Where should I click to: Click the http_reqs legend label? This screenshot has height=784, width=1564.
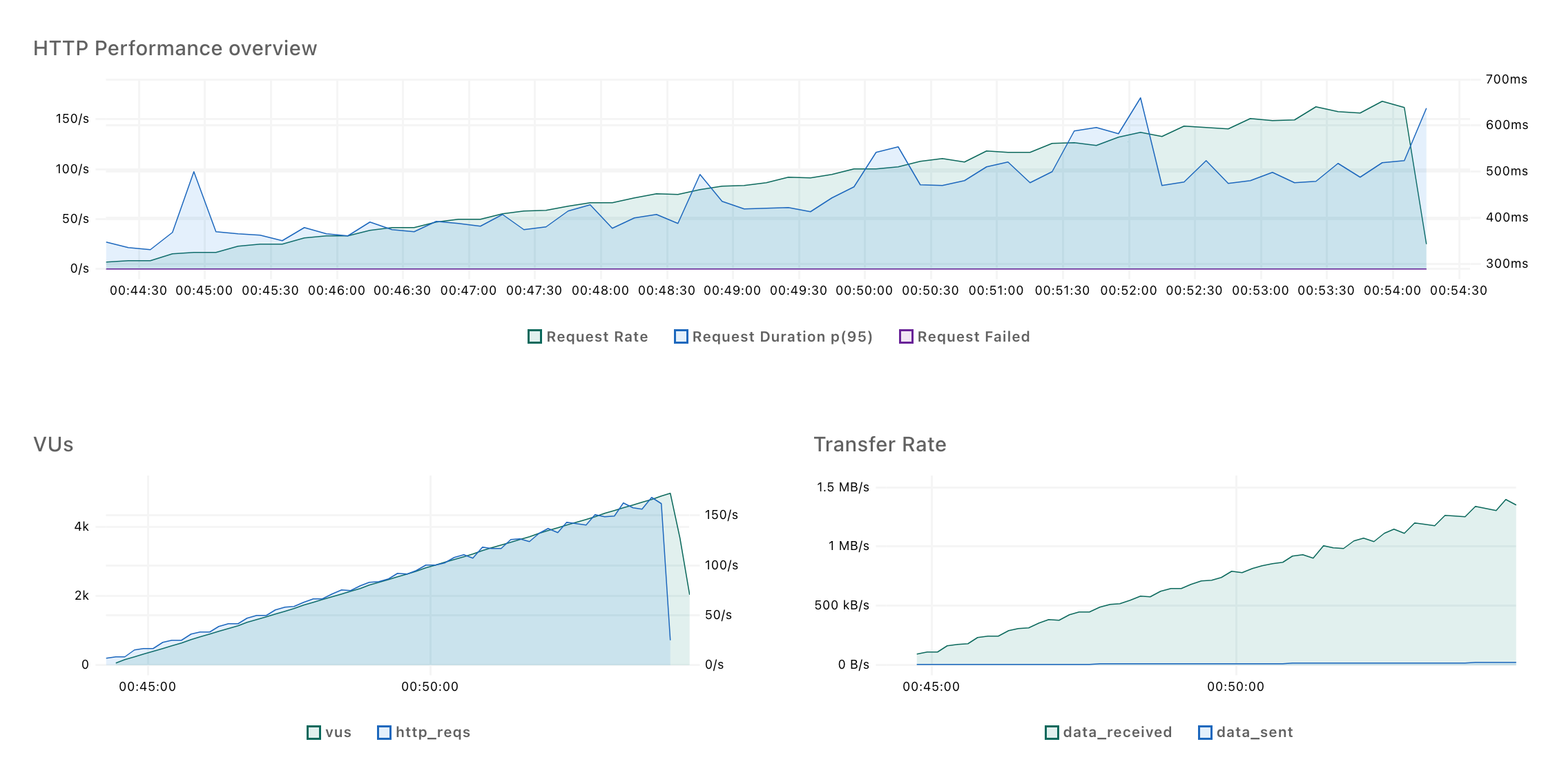point(433,732)
